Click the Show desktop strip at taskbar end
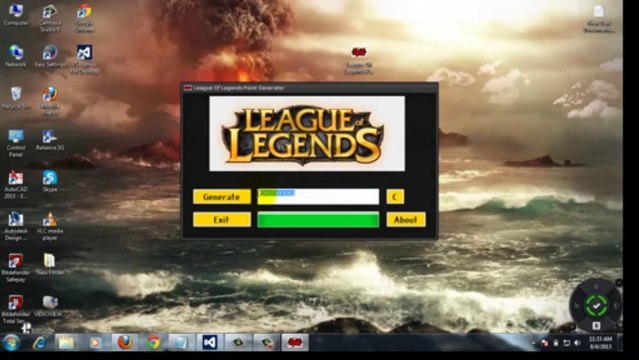The height and width of the screenshot is (360, 639). pos(619,343)
